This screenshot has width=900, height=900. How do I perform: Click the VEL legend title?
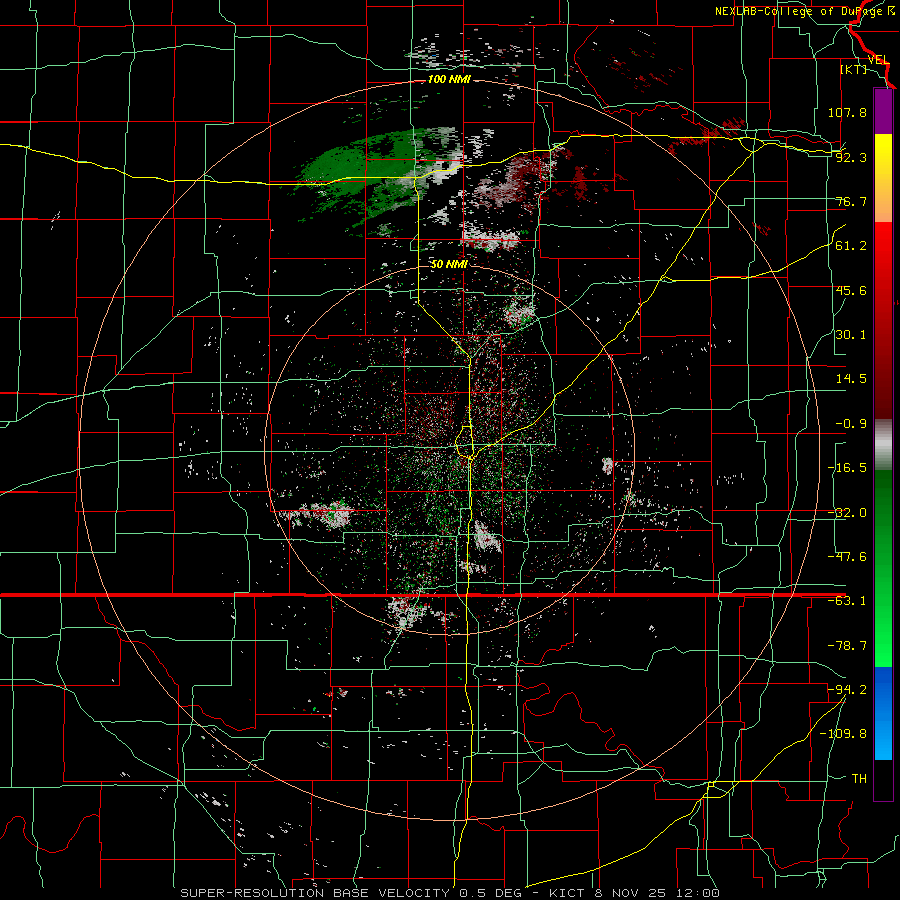tap(878, 60)
